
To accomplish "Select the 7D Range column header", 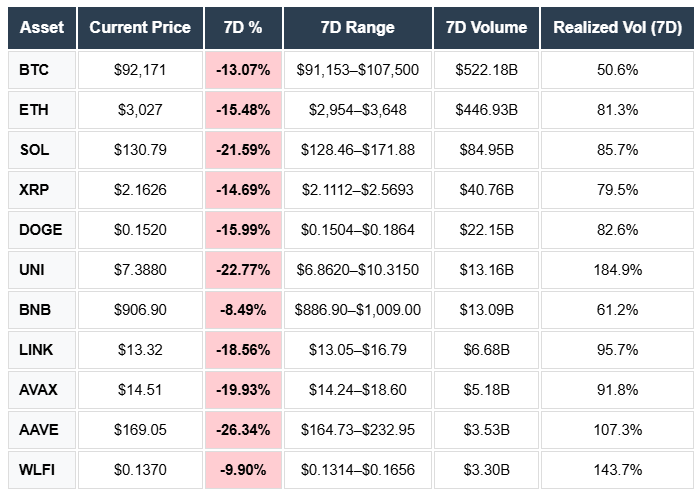I will [359, 27].
